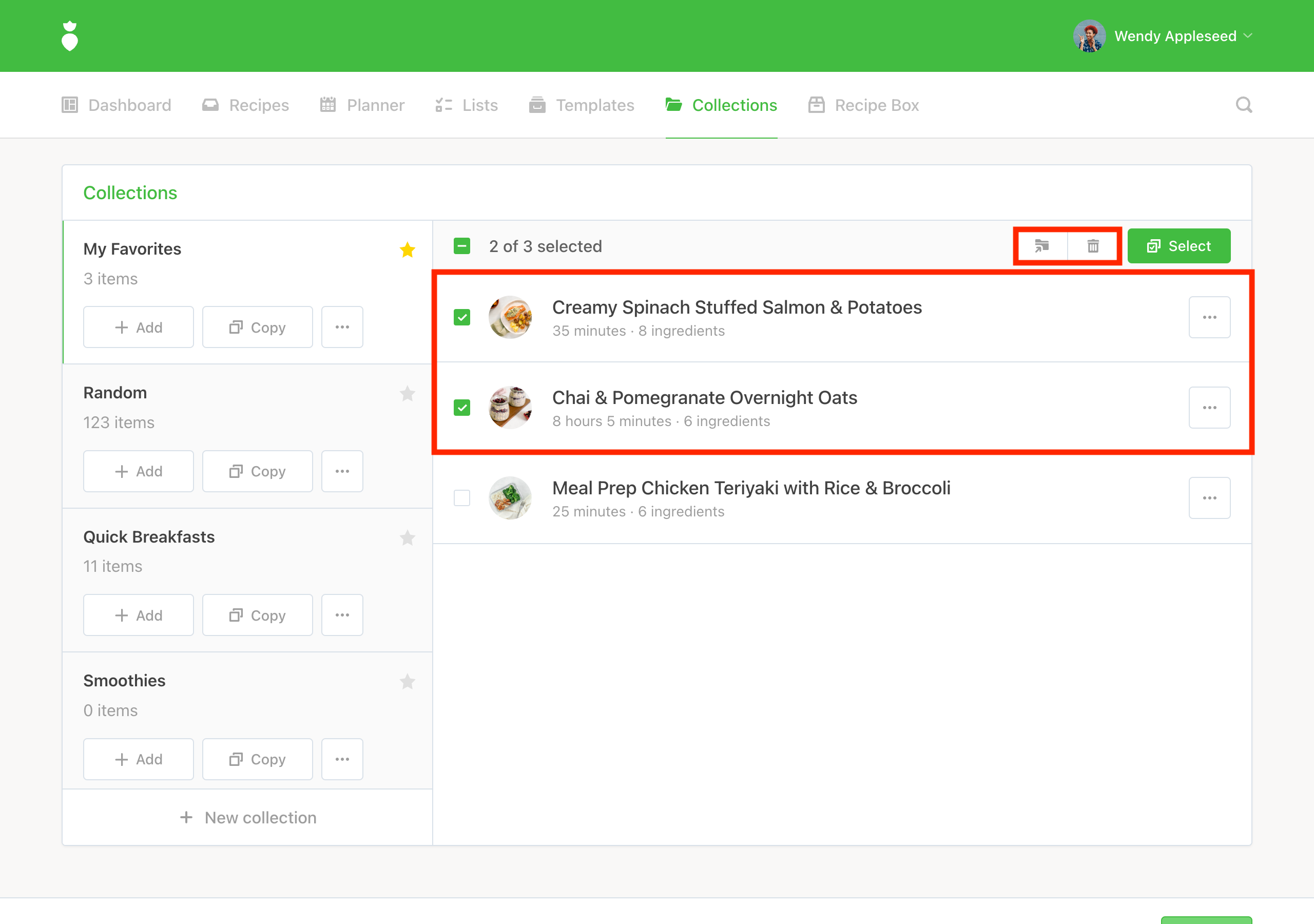The image size is (1314, 924).
Task: Open more options for Chicken Teriyaki recipe
Action: coord(1209,498)
